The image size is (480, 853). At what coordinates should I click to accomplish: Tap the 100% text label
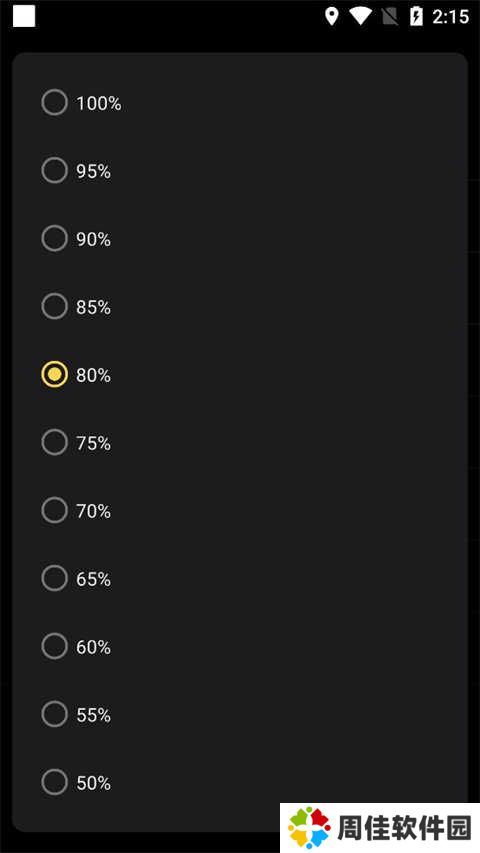point(99,103)
